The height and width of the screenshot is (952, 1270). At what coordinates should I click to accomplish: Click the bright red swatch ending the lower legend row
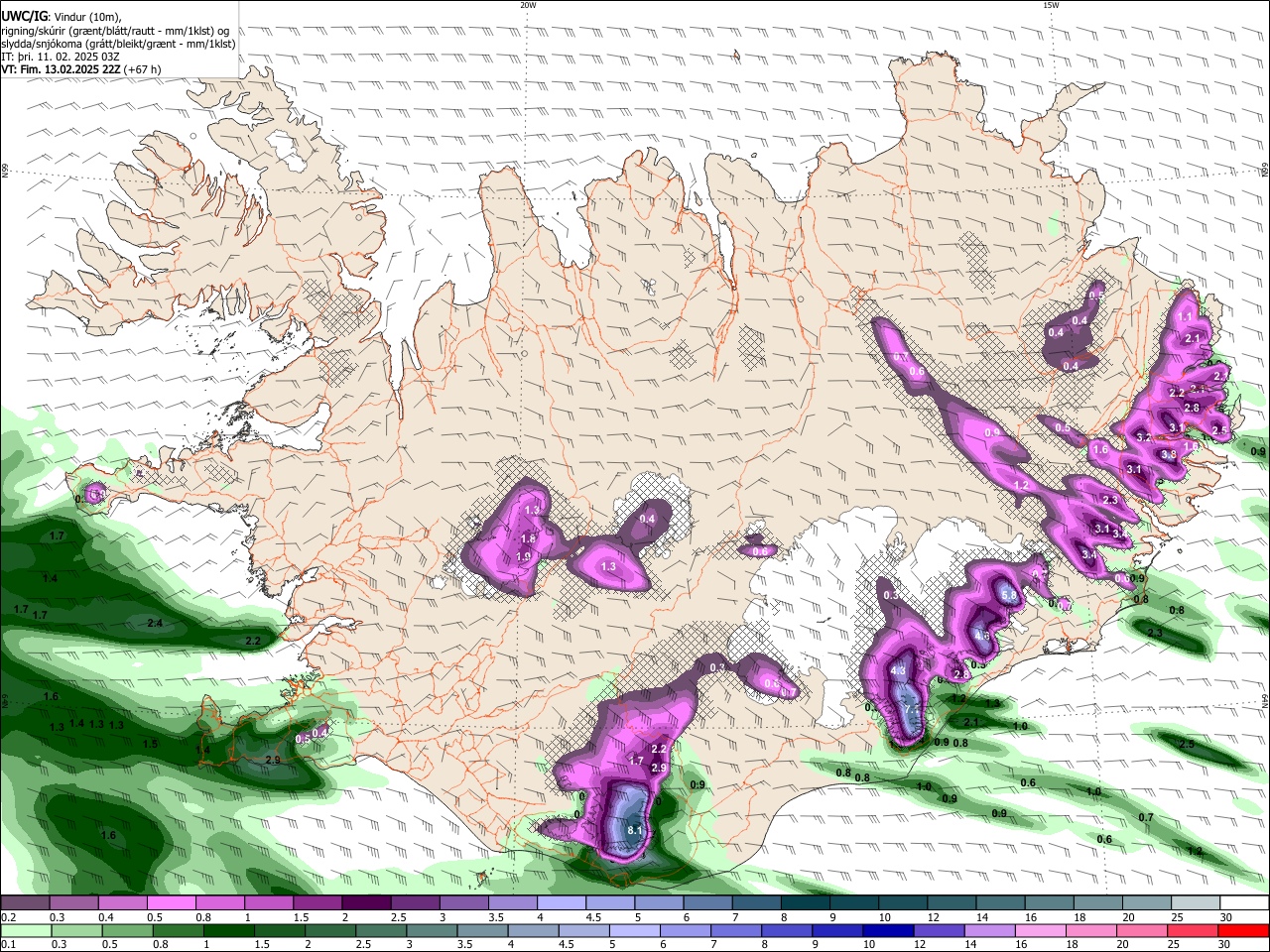[1243, 931]
